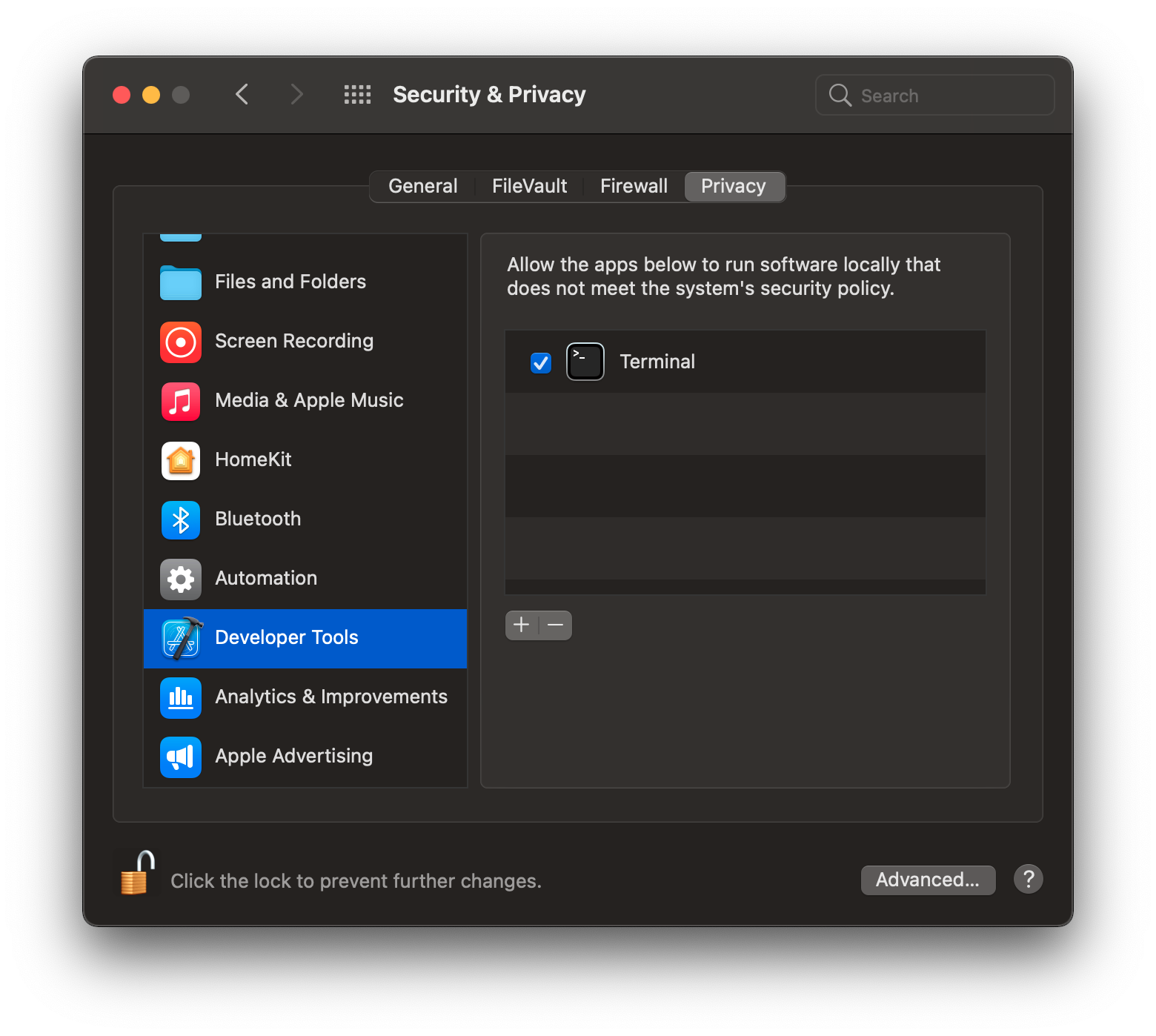Click the Advanced button
This screenshot has height=1036, width=1156.
tap(928, 880)
